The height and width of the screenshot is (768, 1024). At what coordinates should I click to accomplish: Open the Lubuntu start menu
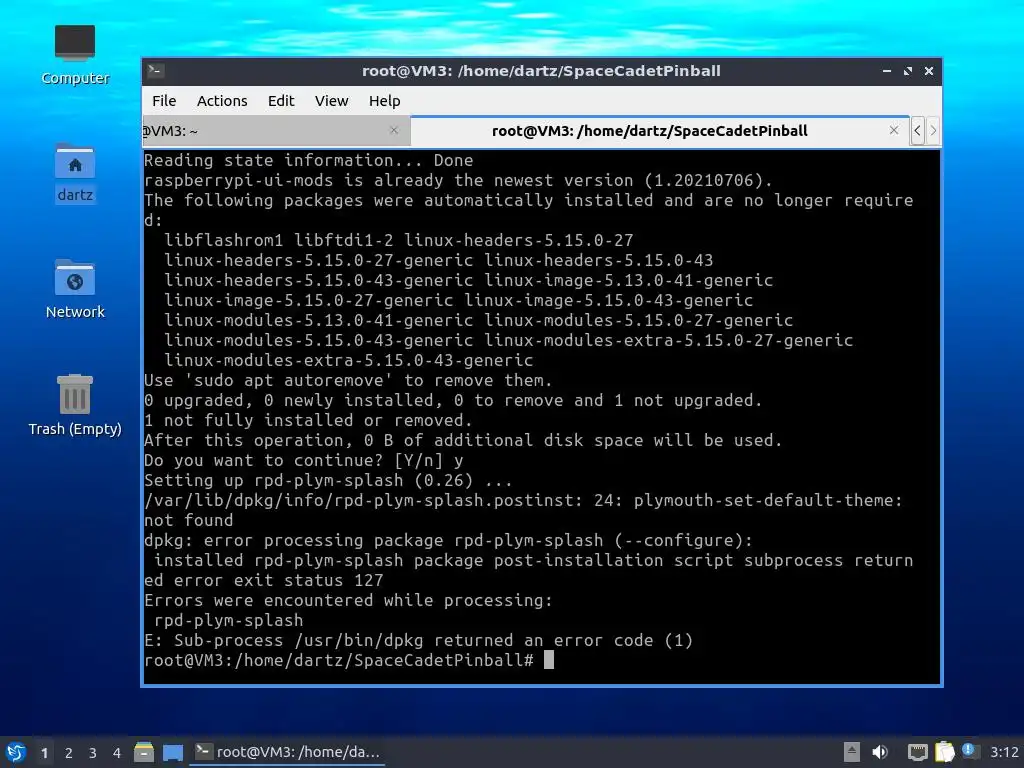pos(16,752)
